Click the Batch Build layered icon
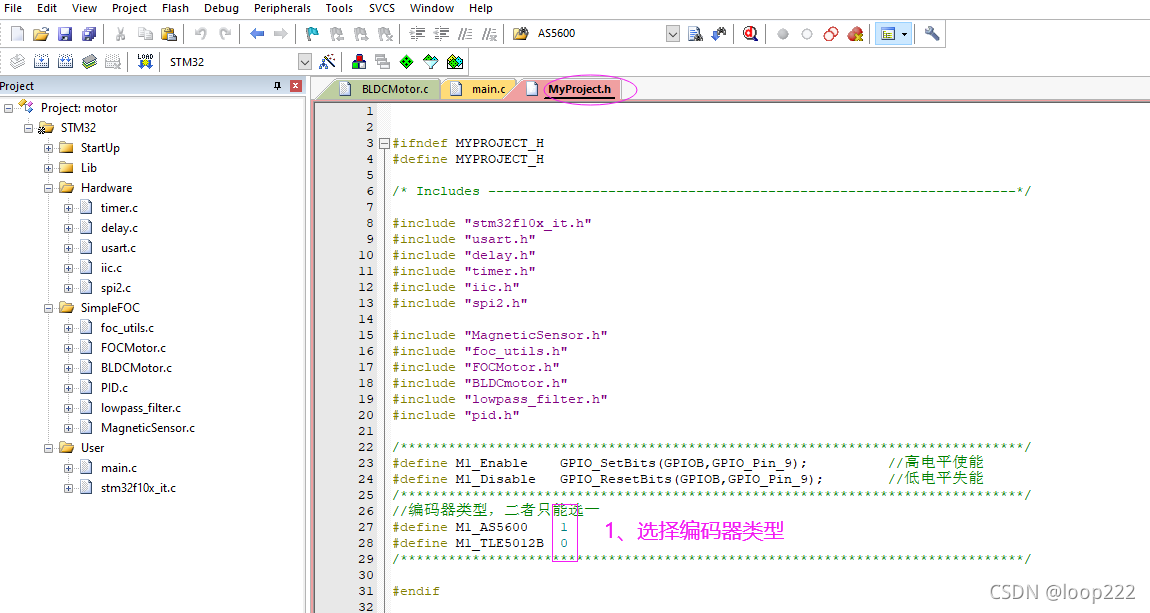The height and width of the screenshot is (613, 1150). point(89,62)
